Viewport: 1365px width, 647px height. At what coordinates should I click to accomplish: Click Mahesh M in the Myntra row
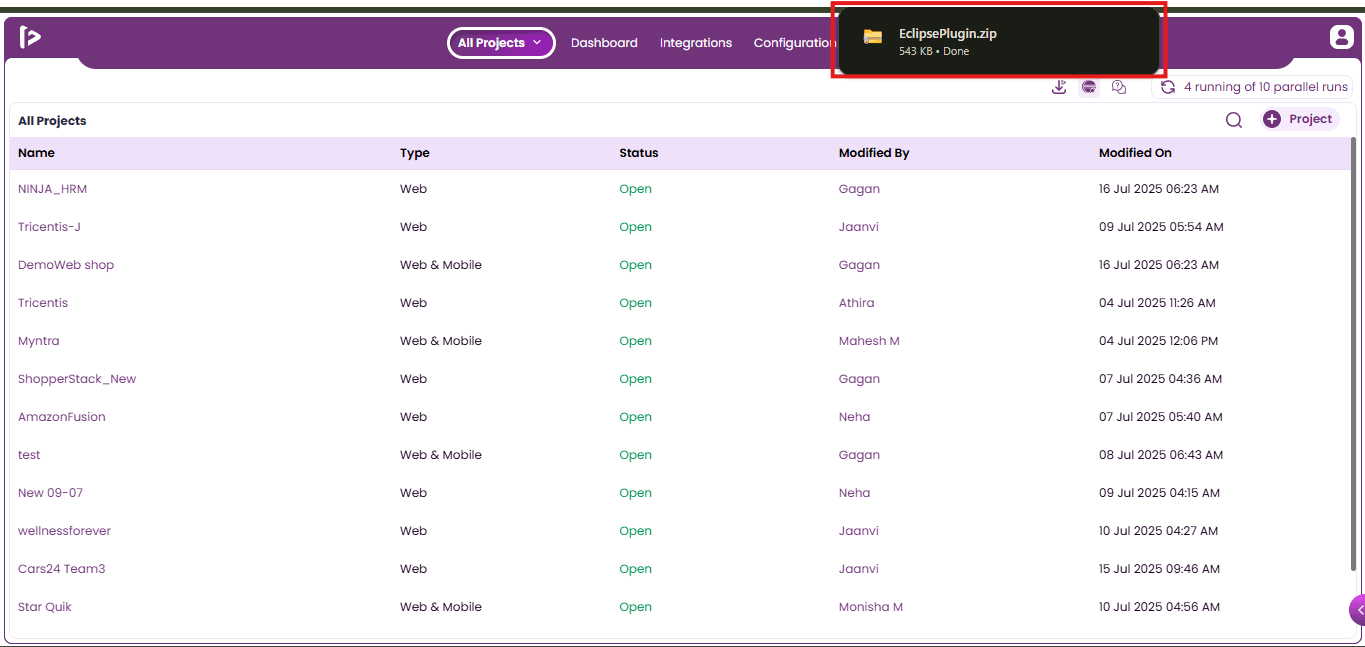tap(869, 341)
